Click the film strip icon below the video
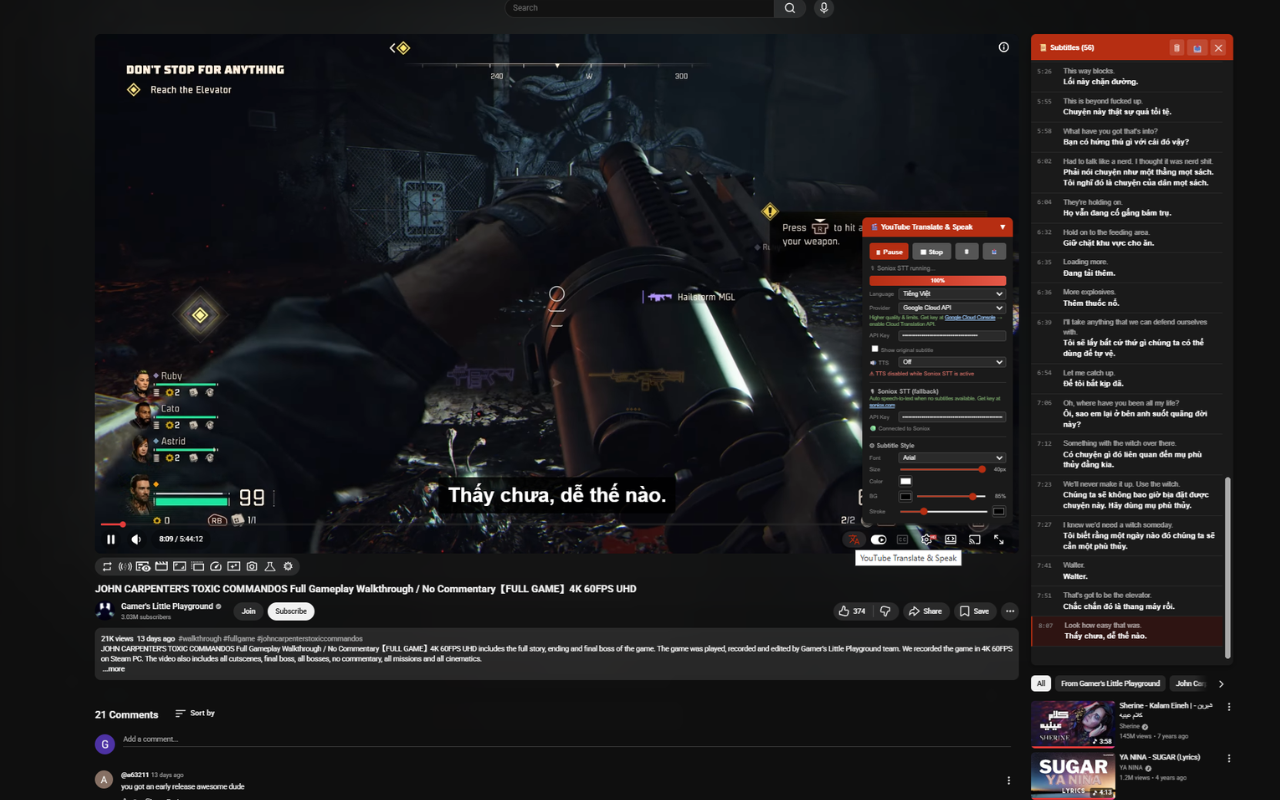The width and height of the screenshot is (1280, 800). coord(161,567)
